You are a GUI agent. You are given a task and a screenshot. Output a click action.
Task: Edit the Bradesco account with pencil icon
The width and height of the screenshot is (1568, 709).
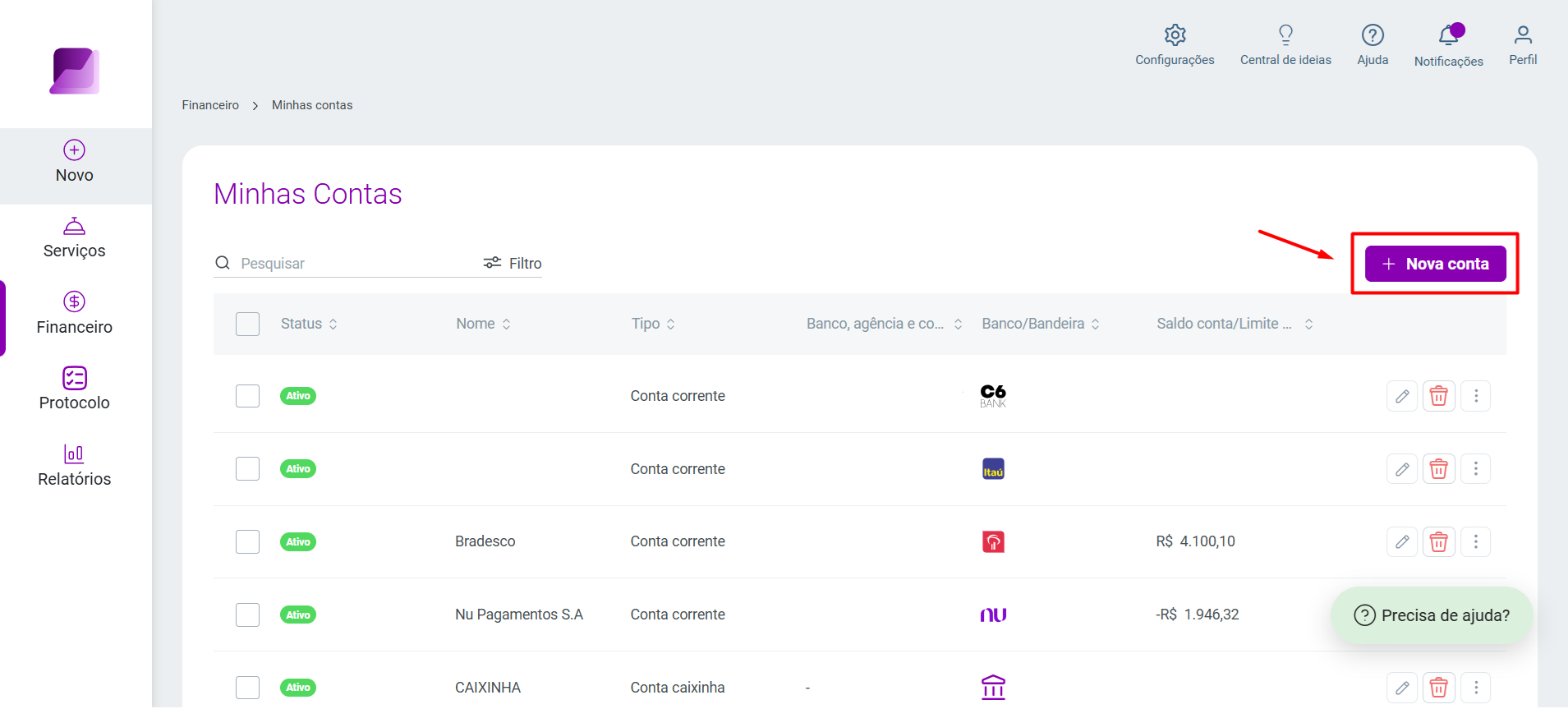tap(1402, 542)
